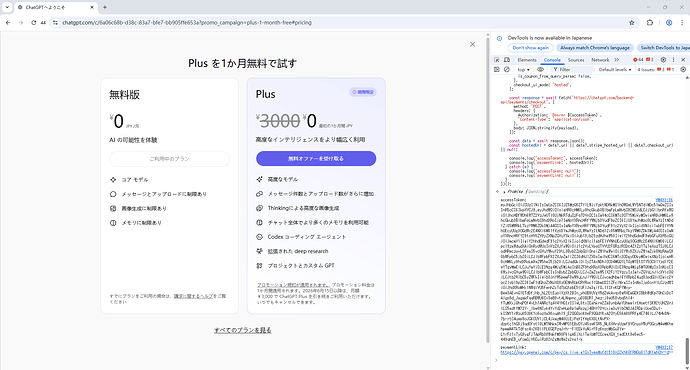Click the コア モデル sparkle icon
Image resolution: width=690 pixels, height=370 pixels.
tap(113, 180)
